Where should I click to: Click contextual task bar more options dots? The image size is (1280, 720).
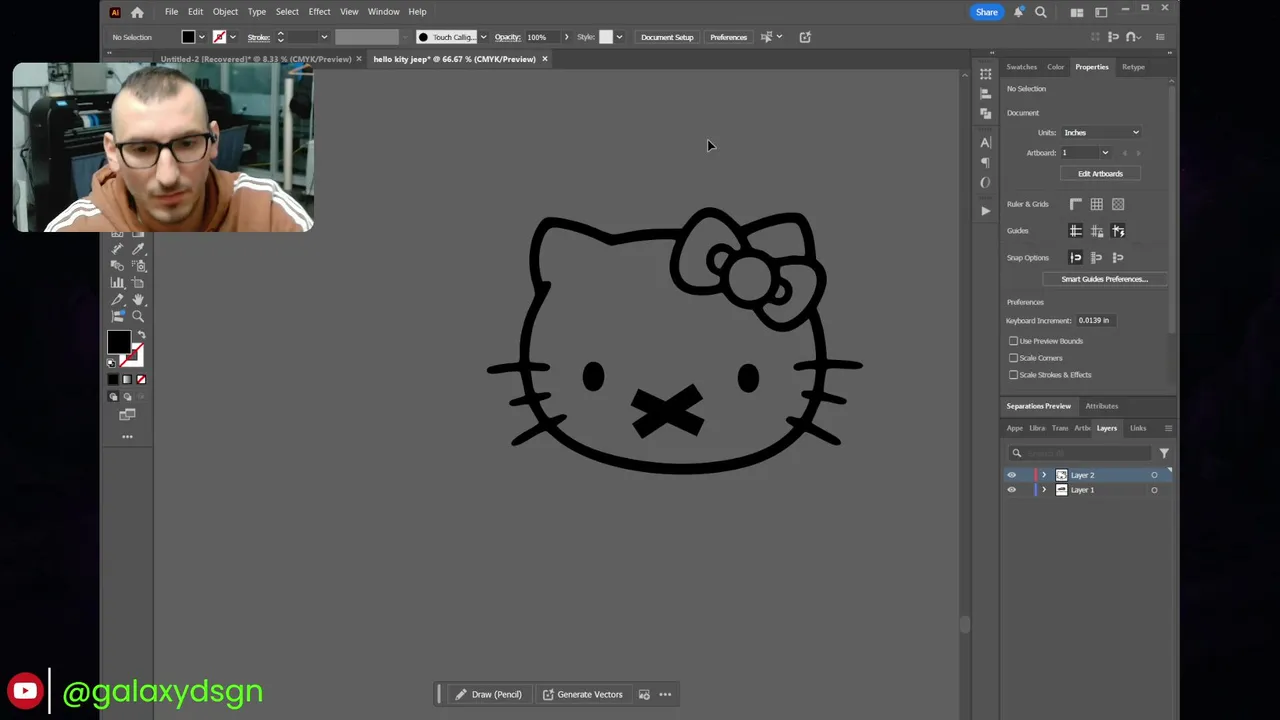pyautogui.click(x=665, y=694)
